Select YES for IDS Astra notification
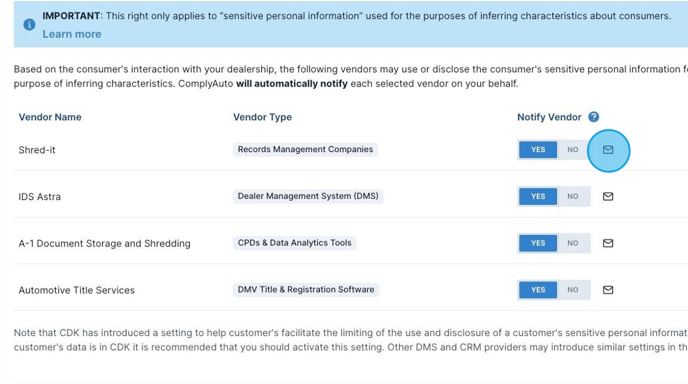Image resolution: width=688 pixels, height=384 pixels. (x=538, y=197)
